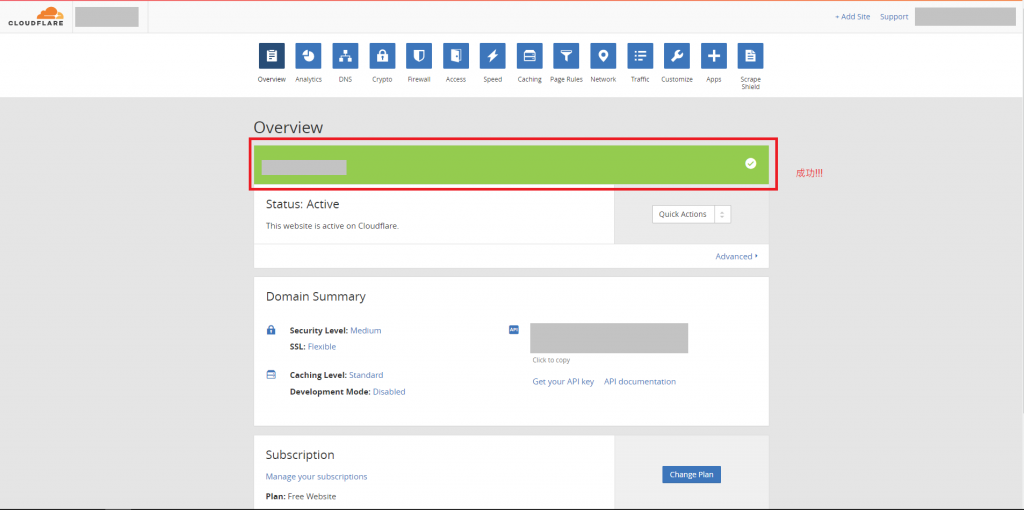The height and width of the screenshot is (510, 1024).
Task: Click the Security Level lock icon
Action: click(271, 330)
